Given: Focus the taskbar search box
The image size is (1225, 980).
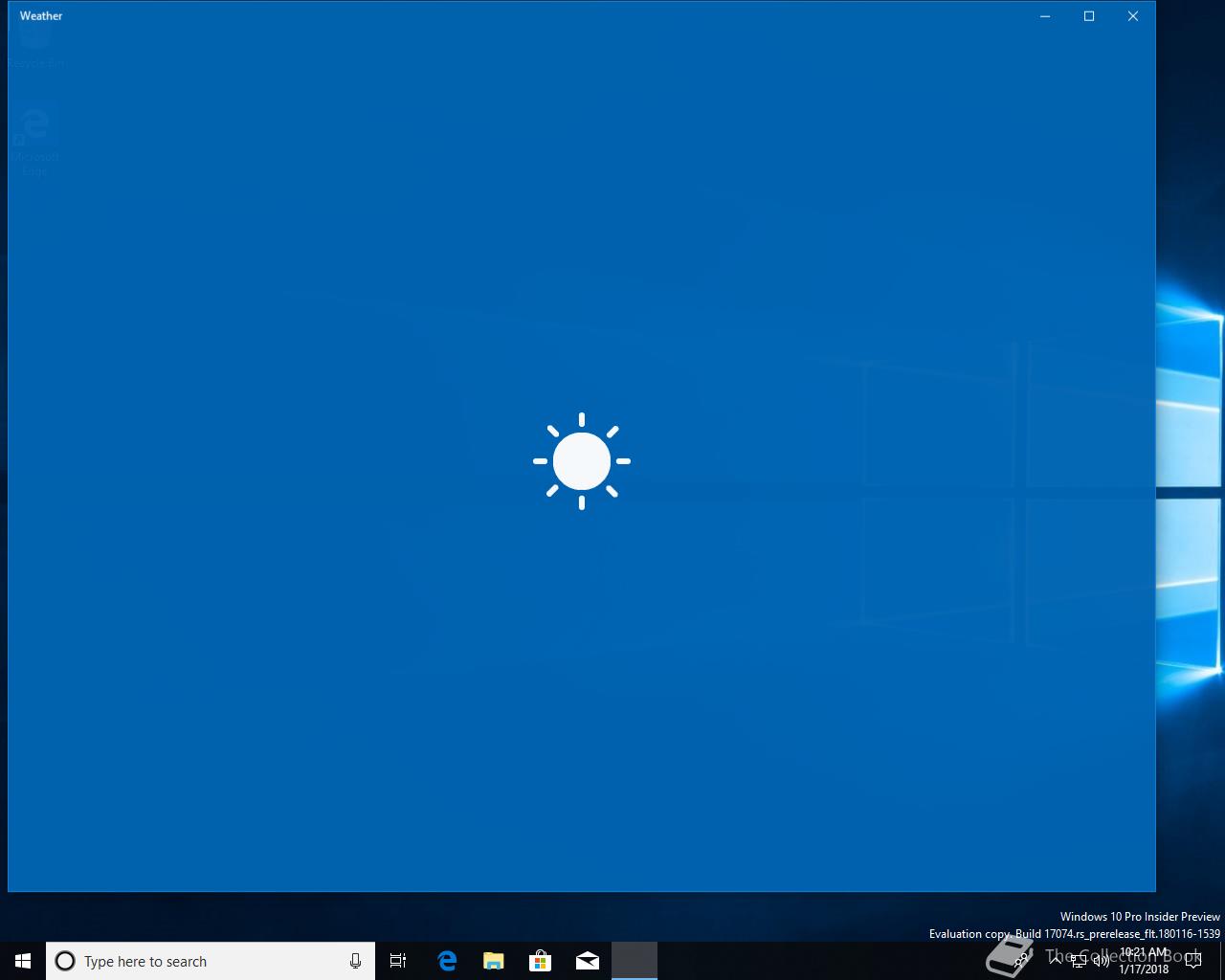Looking at the screenshot, I should 211,961.
